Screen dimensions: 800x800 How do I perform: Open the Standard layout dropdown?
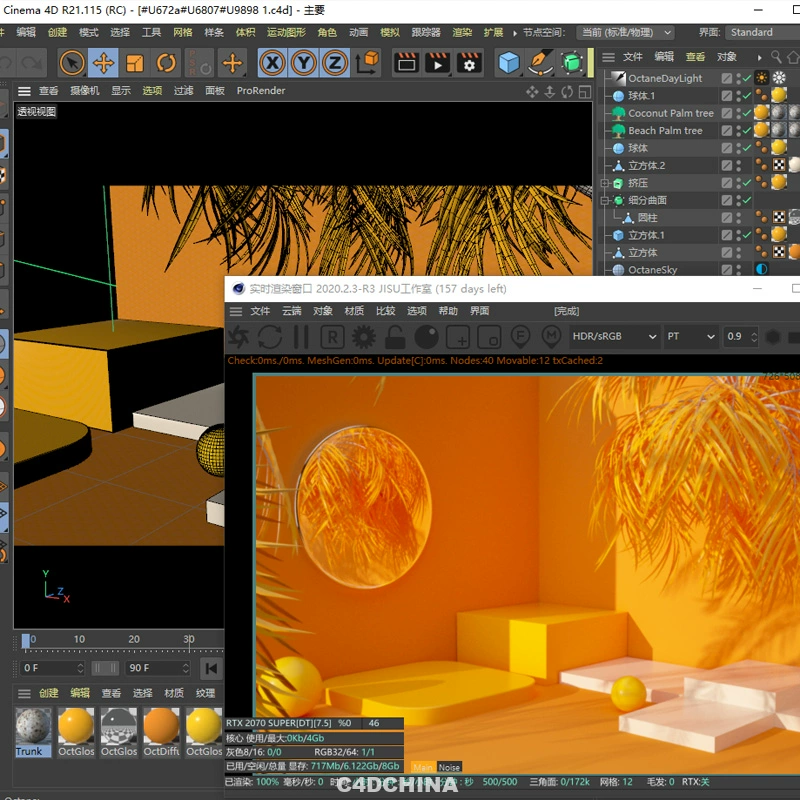click(x=762, y=33)
